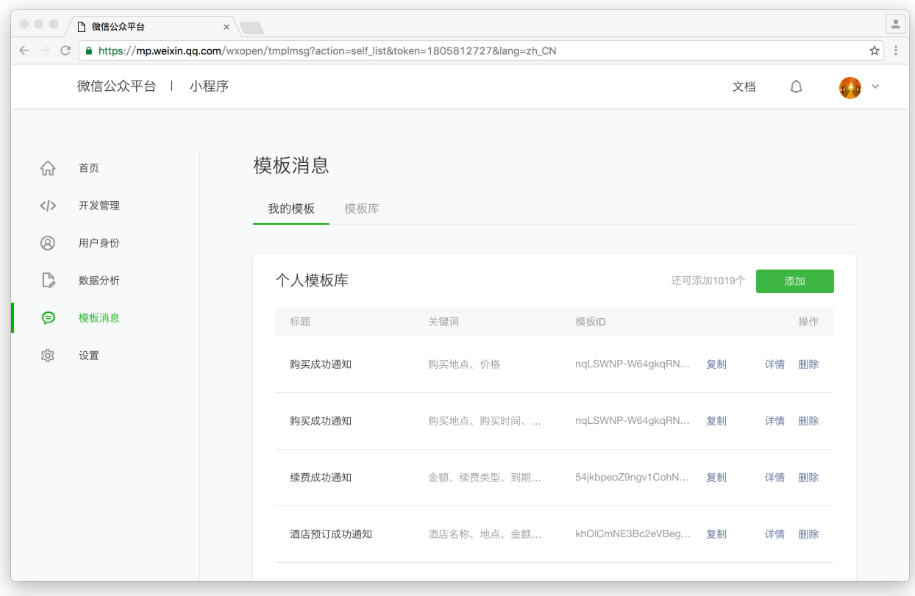Click the user avatar picture
The width and height of the screenshot is (915, 596).
click(850, 88)
